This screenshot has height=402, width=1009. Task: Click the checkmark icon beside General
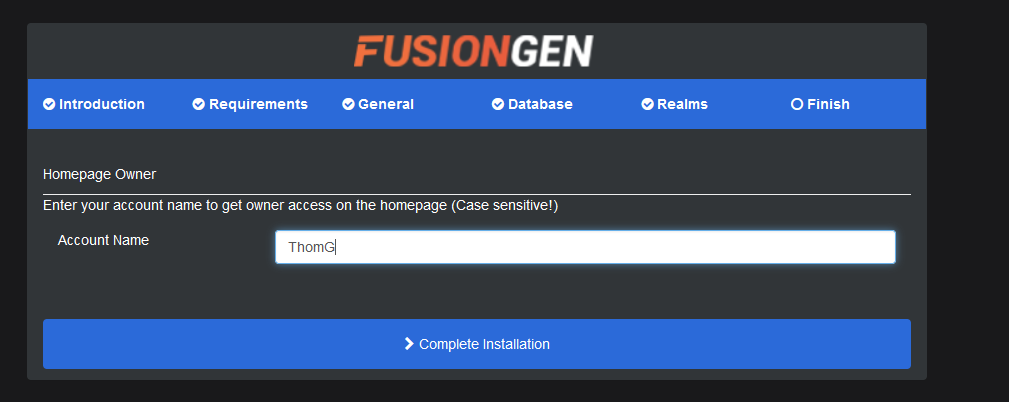coord(348,104)
